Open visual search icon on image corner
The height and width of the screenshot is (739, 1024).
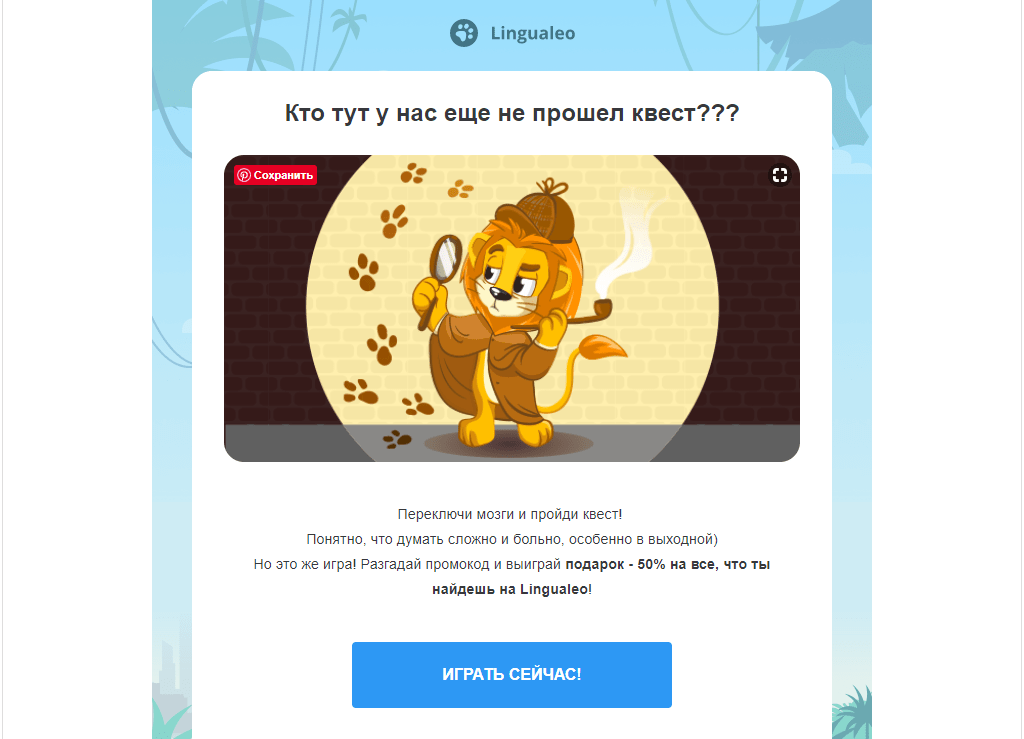coord(779,175)
